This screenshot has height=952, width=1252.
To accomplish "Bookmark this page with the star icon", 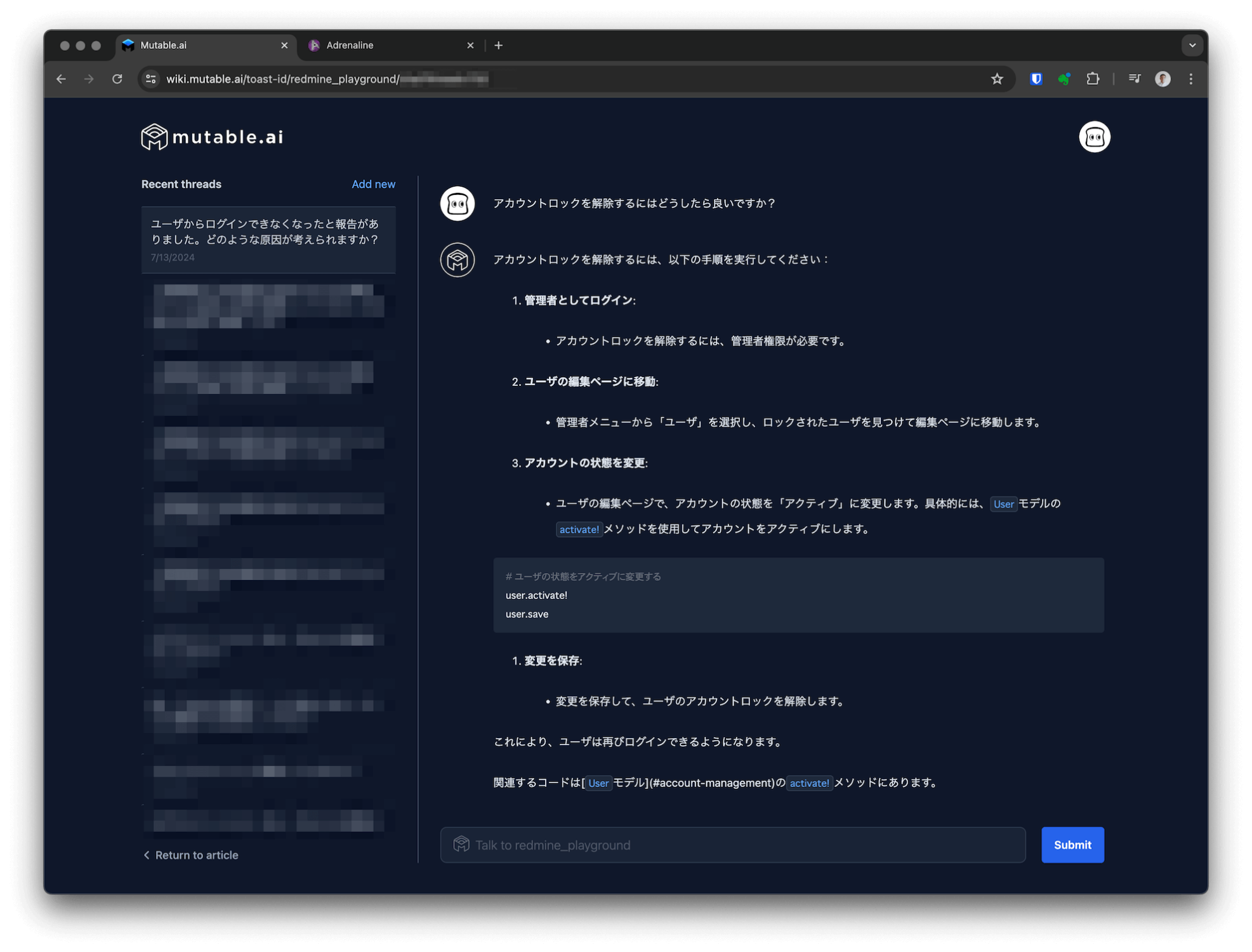I will [997, 79].
